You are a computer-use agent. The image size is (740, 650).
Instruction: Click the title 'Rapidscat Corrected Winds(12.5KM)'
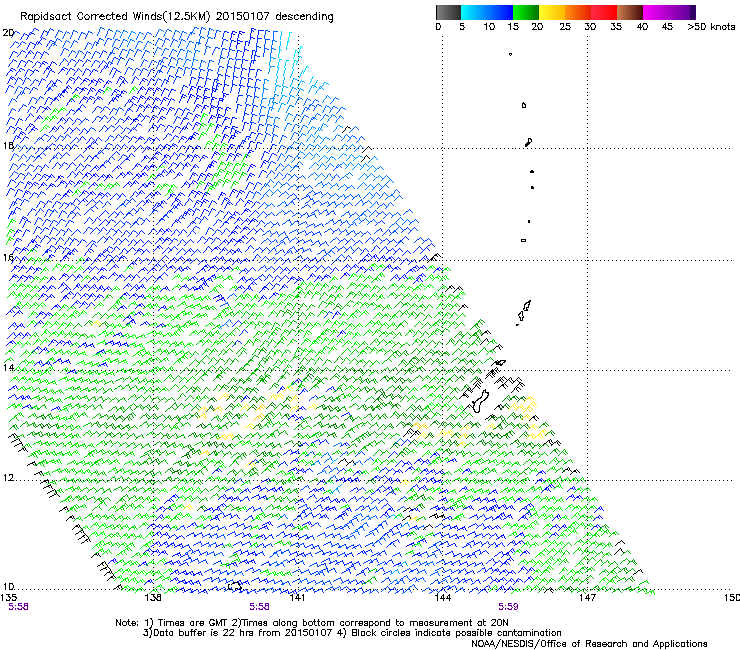coord(115,17)
